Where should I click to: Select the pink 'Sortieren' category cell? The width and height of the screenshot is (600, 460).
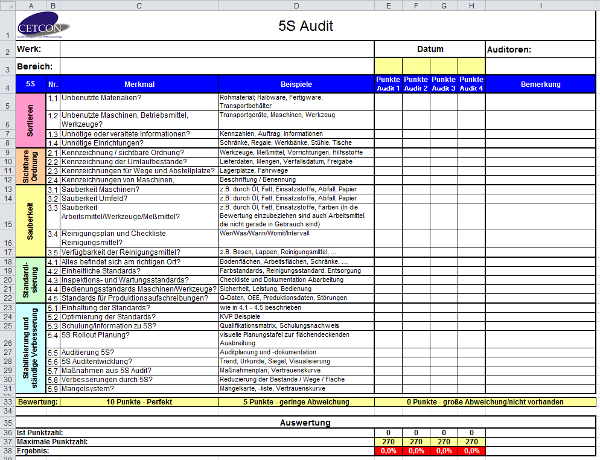tap(30, 120)
